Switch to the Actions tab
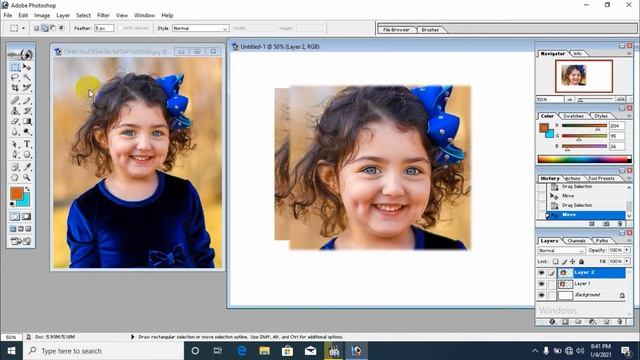The width and height of the screenshot is (640, 360). [x=573, y=178]
